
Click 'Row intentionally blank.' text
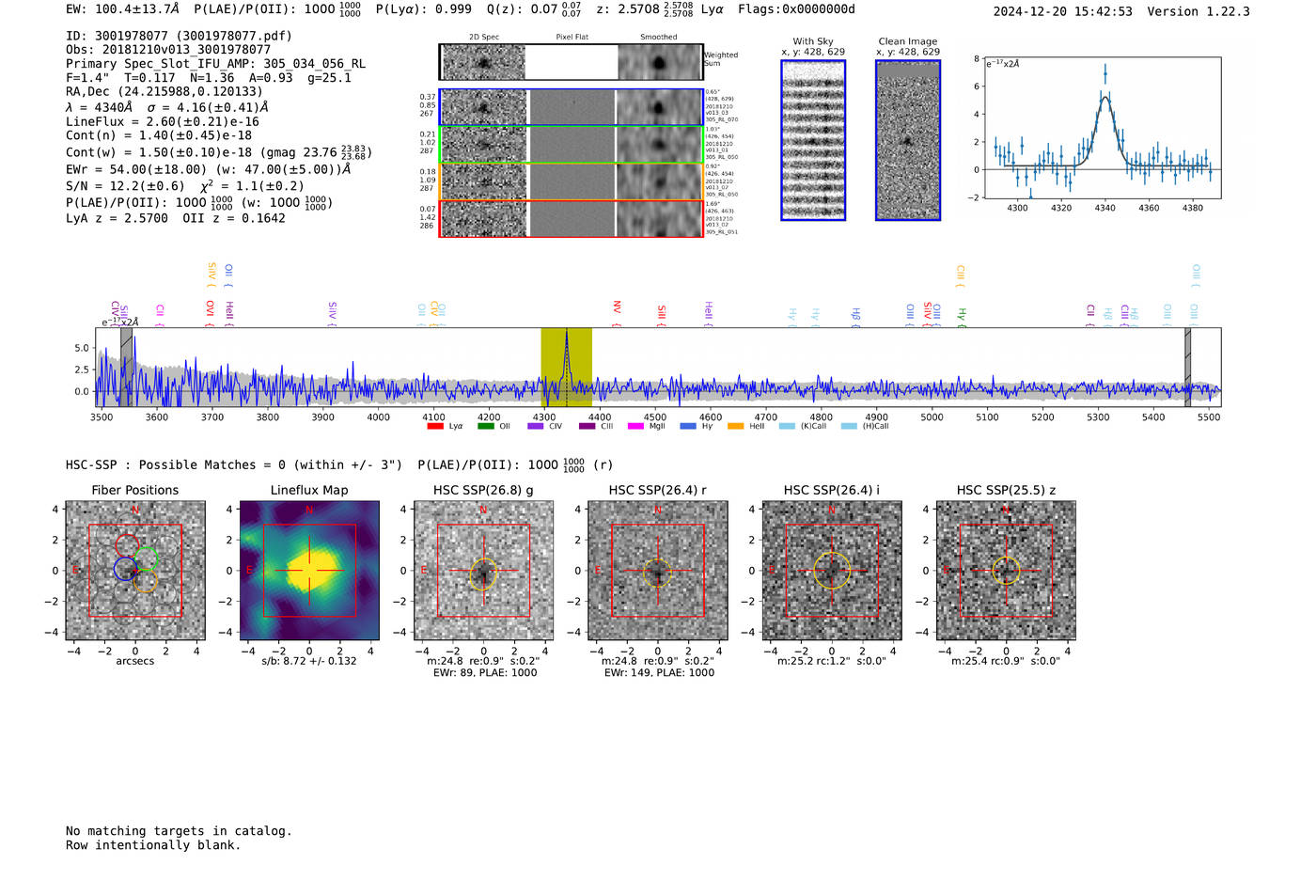tap(153, 845)
